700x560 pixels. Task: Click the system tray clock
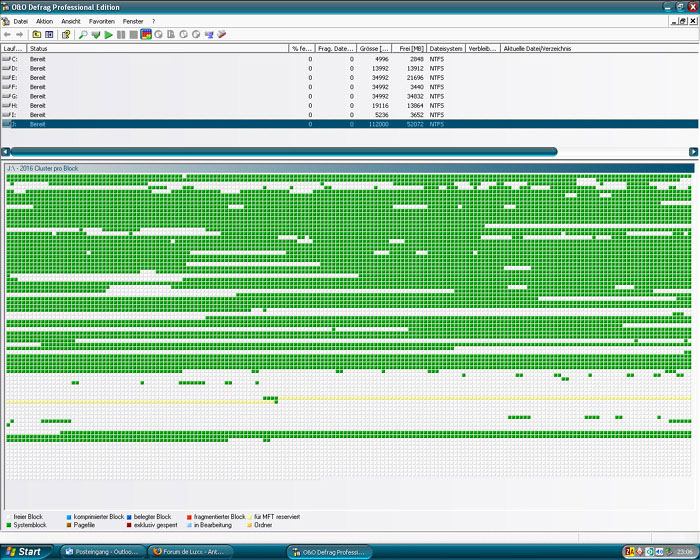tap(685, 552)
